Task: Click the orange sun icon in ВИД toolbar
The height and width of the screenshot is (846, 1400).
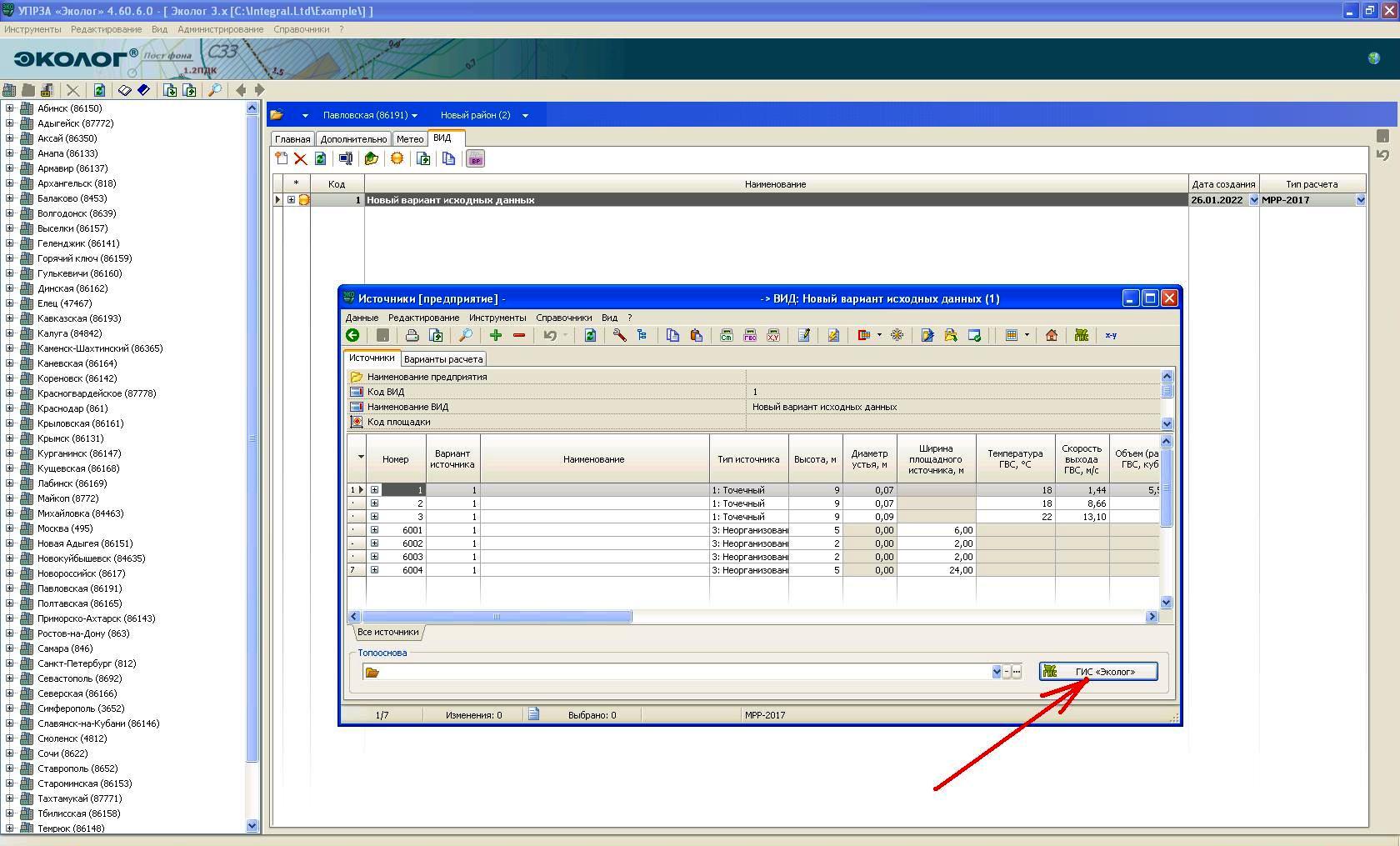Action: [x=397, y=159]
